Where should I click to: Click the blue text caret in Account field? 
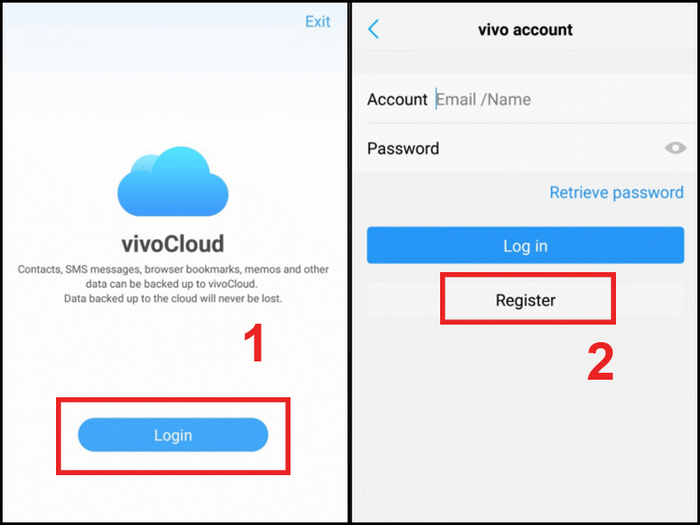click(x=436, y=99)
